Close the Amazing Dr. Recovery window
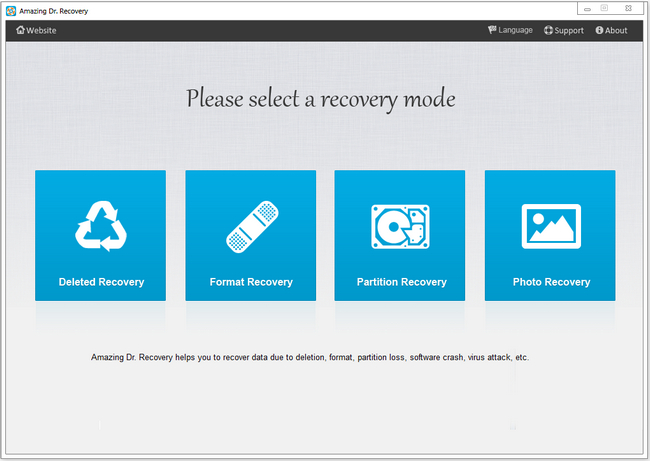Screen dimensions: 650x461 [628, 8]
